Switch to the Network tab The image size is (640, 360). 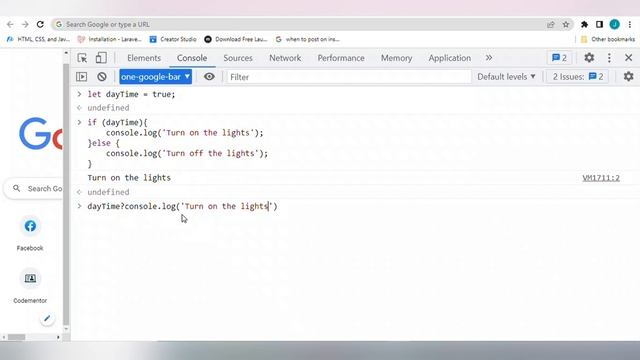click(x=285, y=58)
